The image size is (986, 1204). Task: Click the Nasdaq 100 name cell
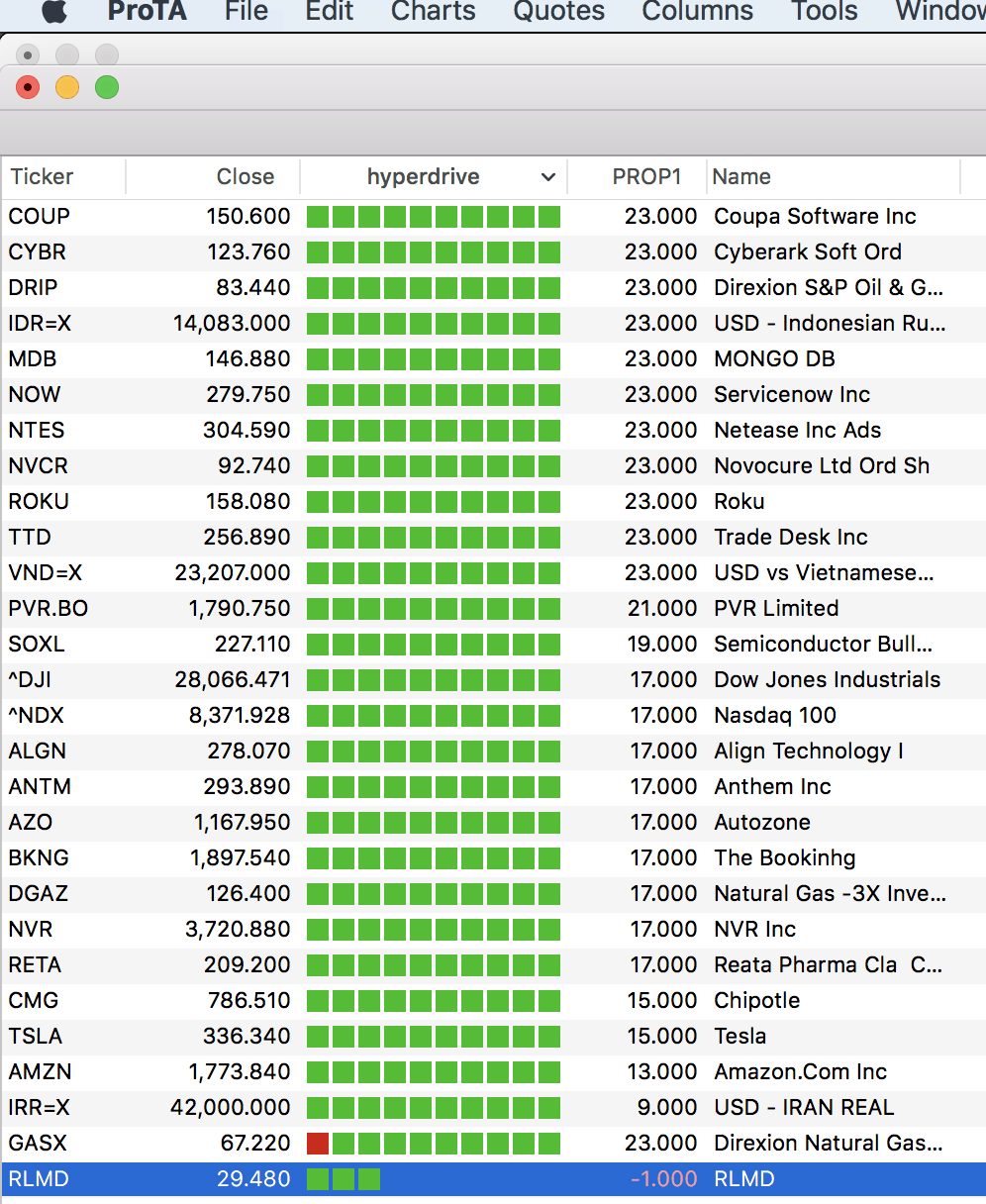pyautogui.click(x=775, y=716)
